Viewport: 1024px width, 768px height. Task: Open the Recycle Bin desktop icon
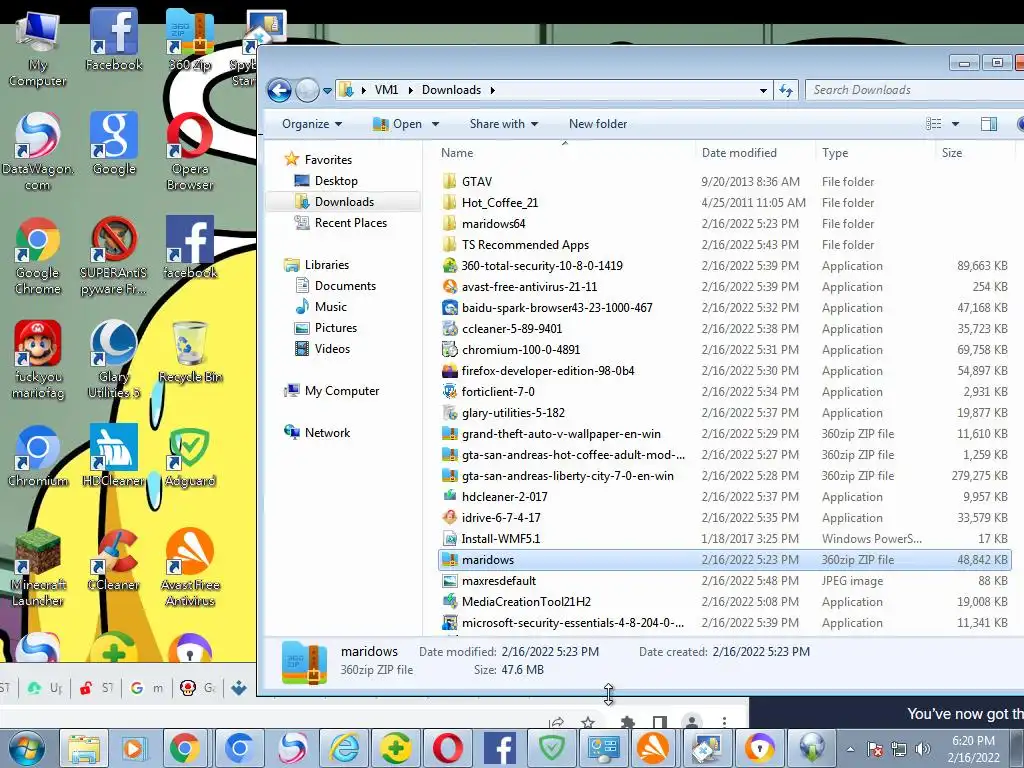coord(190,353)
